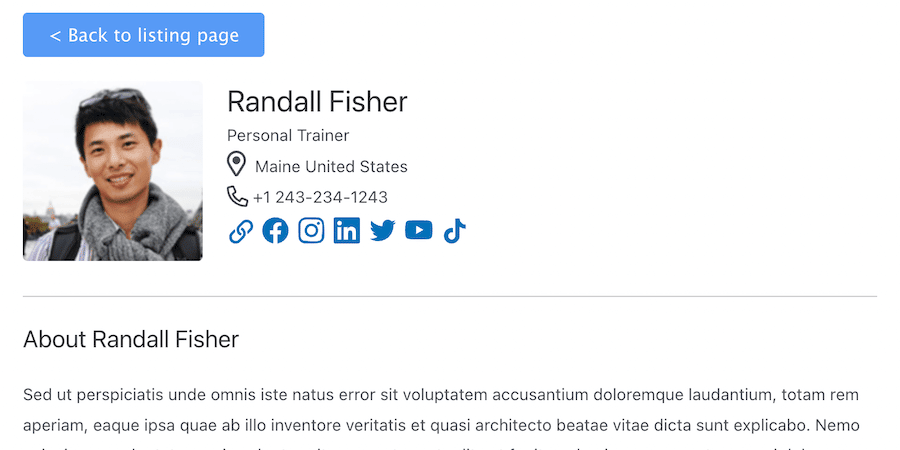Open the YouTube channel icon
Screen dimensions: 900x450
pos(418,230)
